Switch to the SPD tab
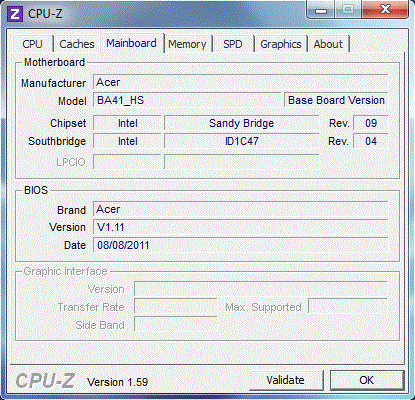This screenshot has width=415, height=400. [233, 44]
